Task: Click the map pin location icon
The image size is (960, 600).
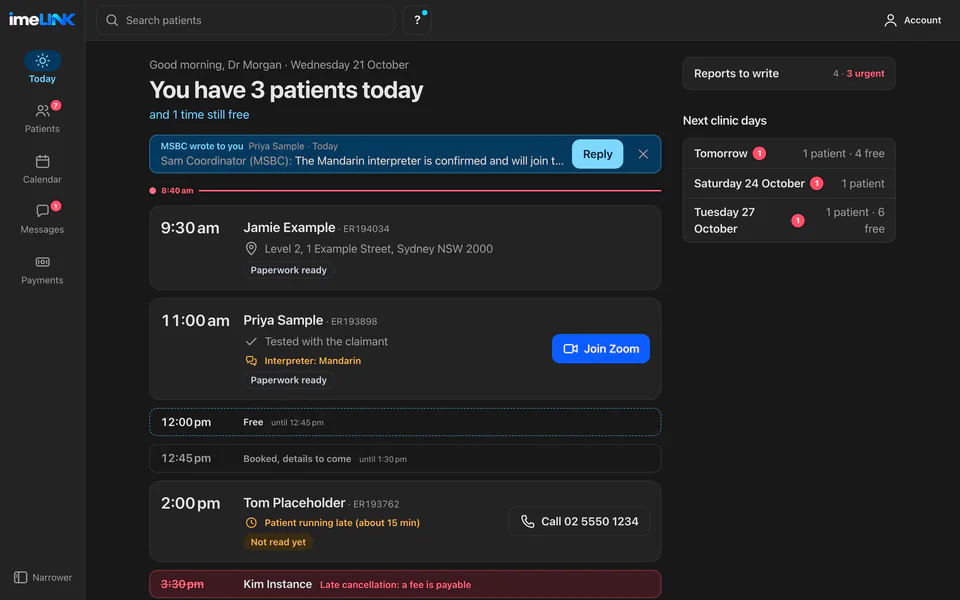Action: click(251, 249)
